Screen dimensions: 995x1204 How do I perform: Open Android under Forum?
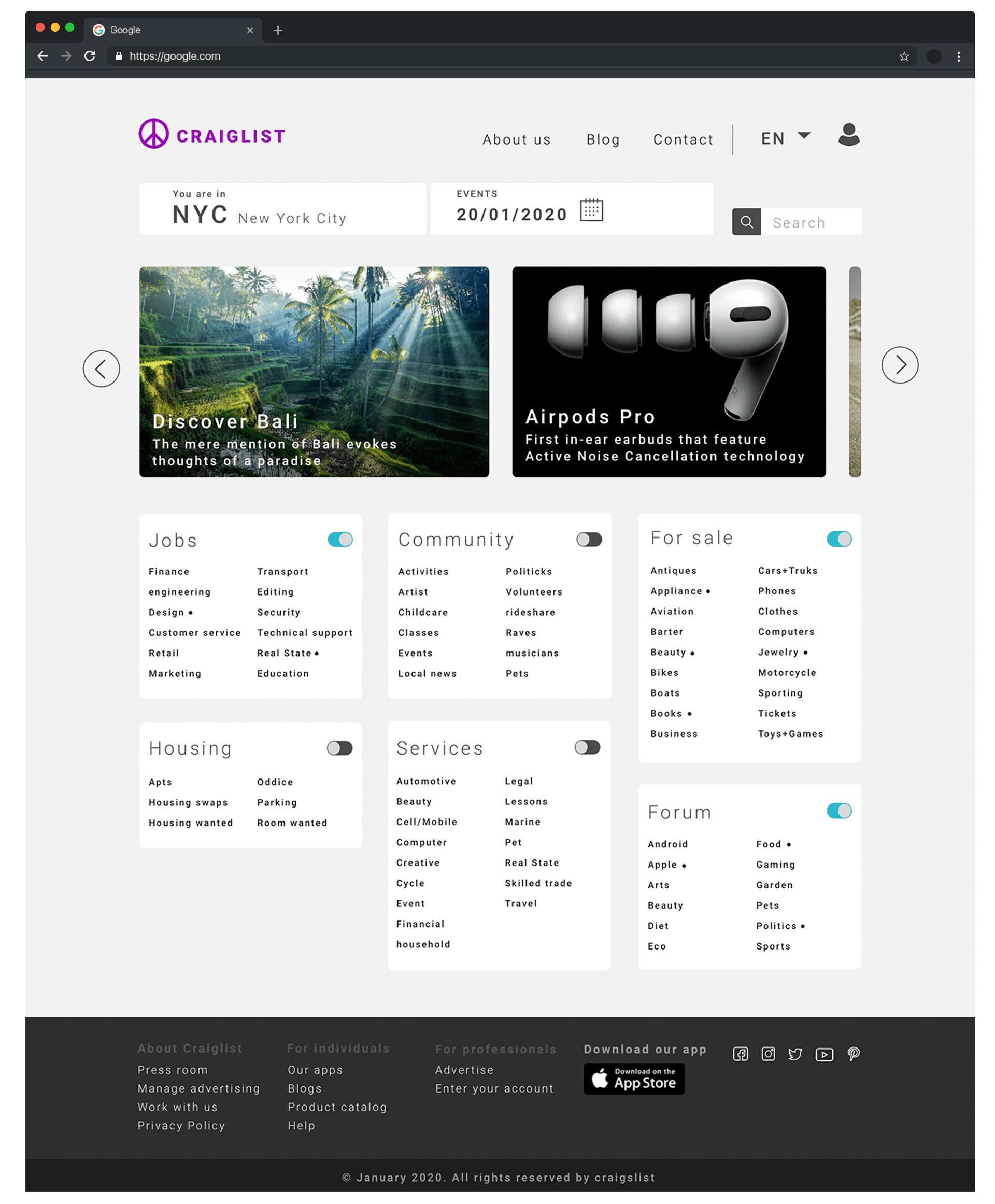coord(667,844)
